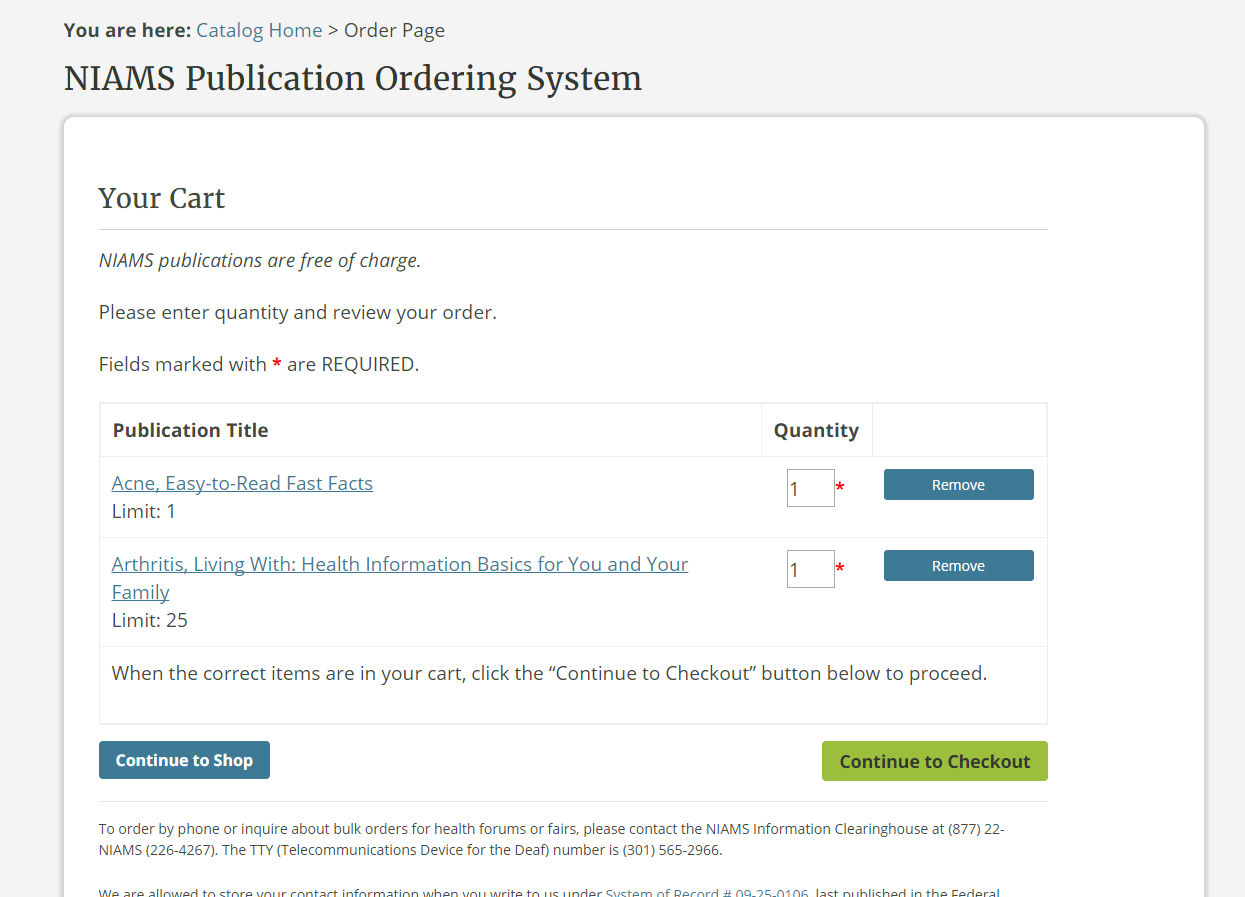The width and height of the screenshot is (1245, 897).
Task: Click the "Publication Title" column header
Action: [190, 430]
